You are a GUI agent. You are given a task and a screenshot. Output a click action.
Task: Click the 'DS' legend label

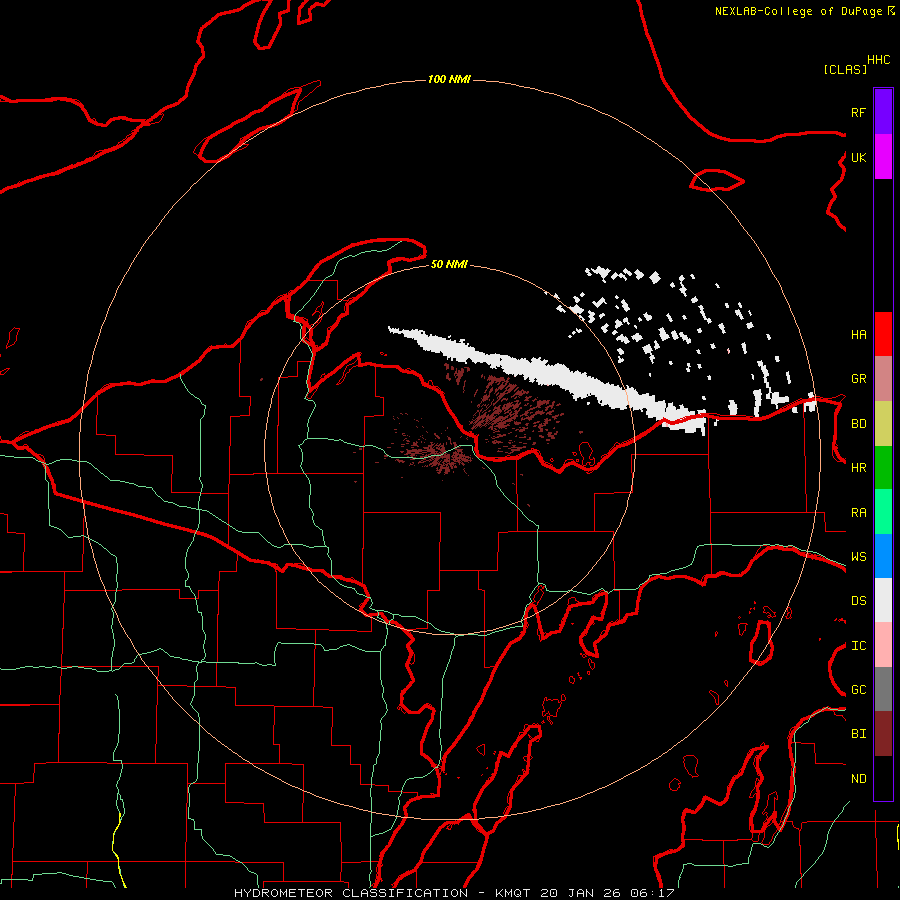(858, 601)
